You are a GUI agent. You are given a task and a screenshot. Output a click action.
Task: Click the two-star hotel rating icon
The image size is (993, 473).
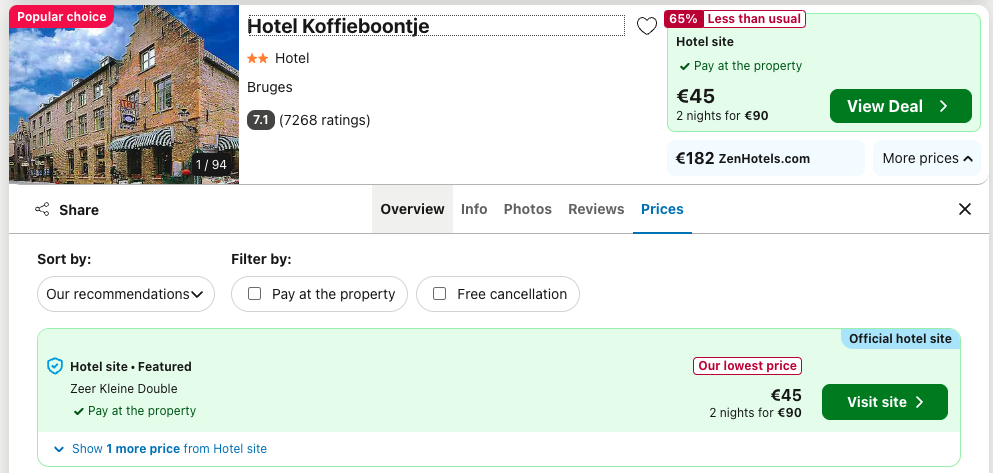(257, 58)
